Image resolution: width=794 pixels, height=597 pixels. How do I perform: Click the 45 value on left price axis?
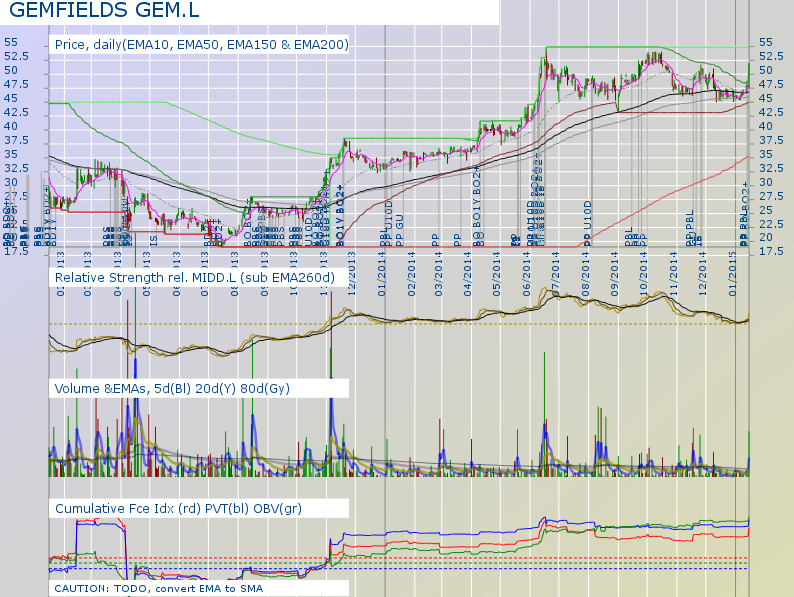pos(11,98)
